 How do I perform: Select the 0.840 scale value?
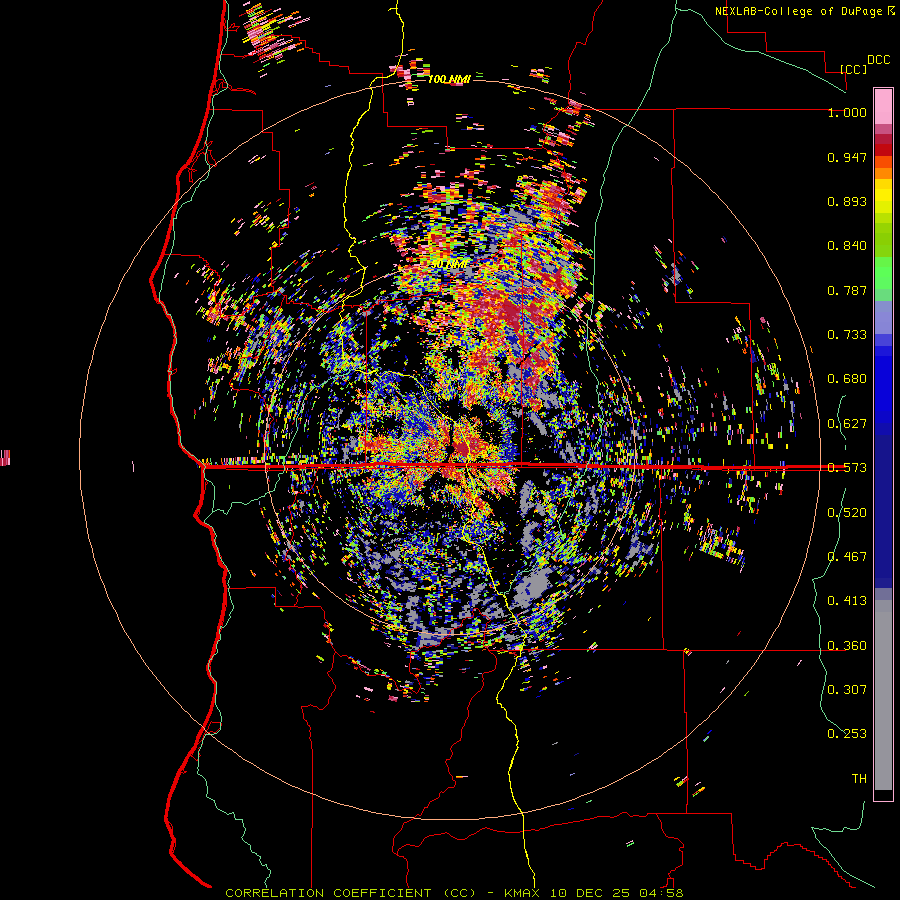[x=847, y=246]
